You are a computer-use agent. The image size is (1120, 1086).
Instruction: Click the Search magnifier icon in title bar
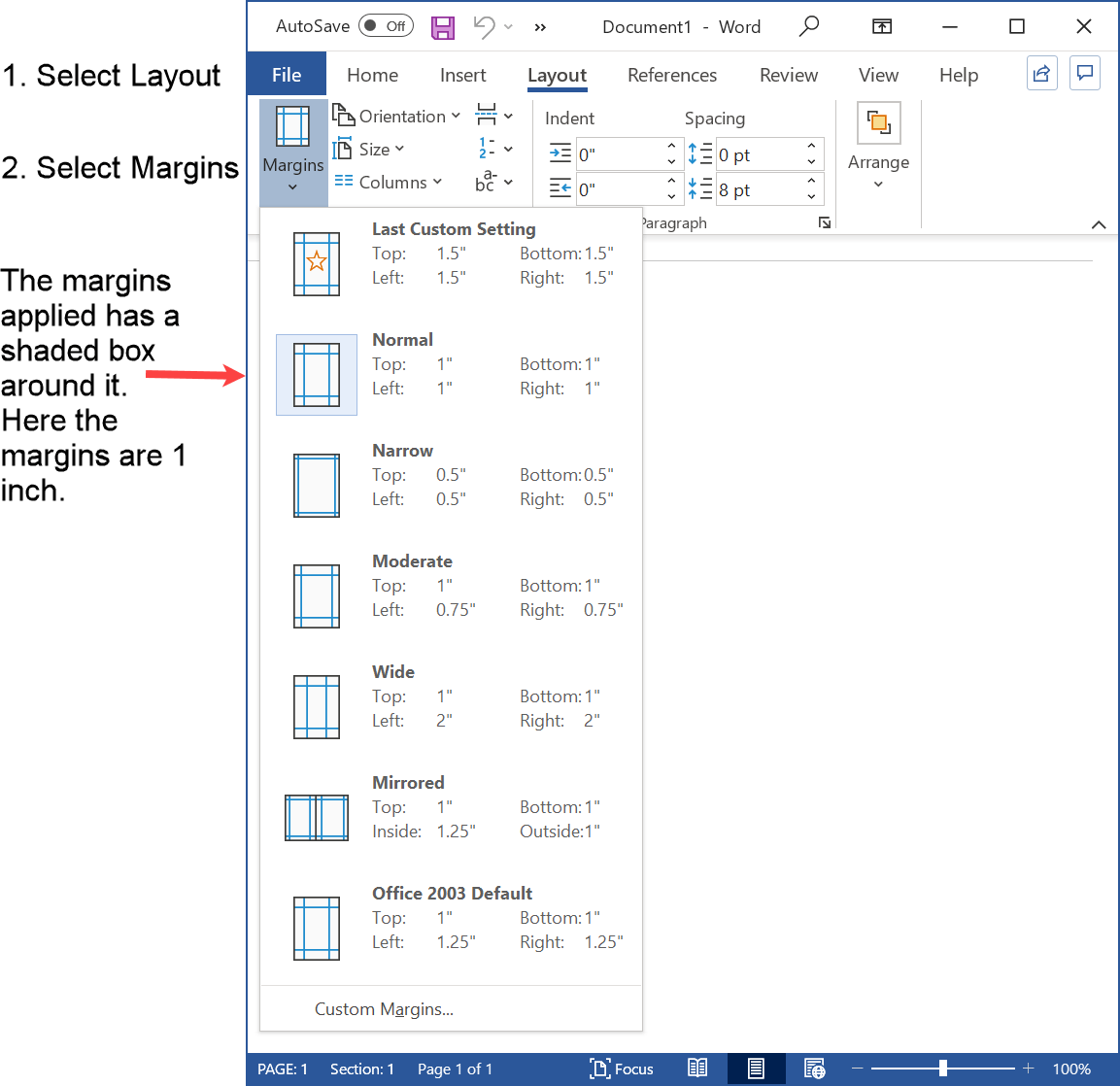pyautogui.click(x=808, y=26)
